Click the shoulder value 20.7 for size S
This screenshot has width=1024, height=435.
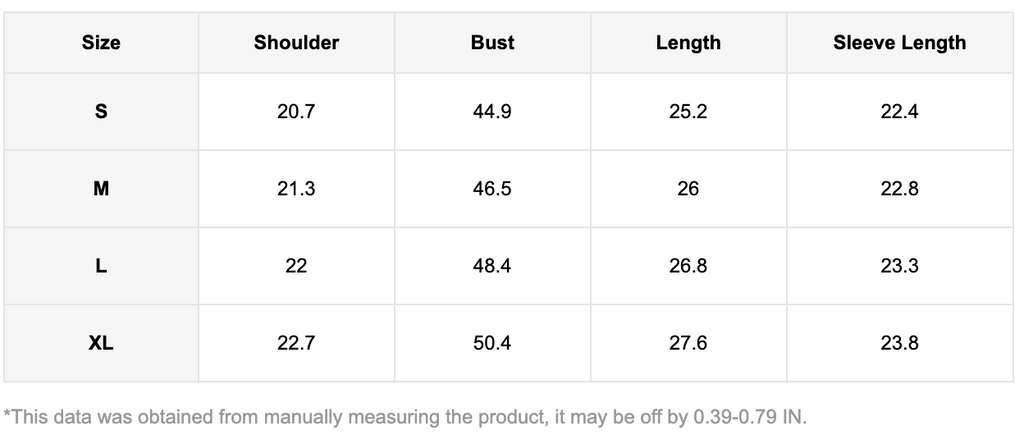click(296, 111)
